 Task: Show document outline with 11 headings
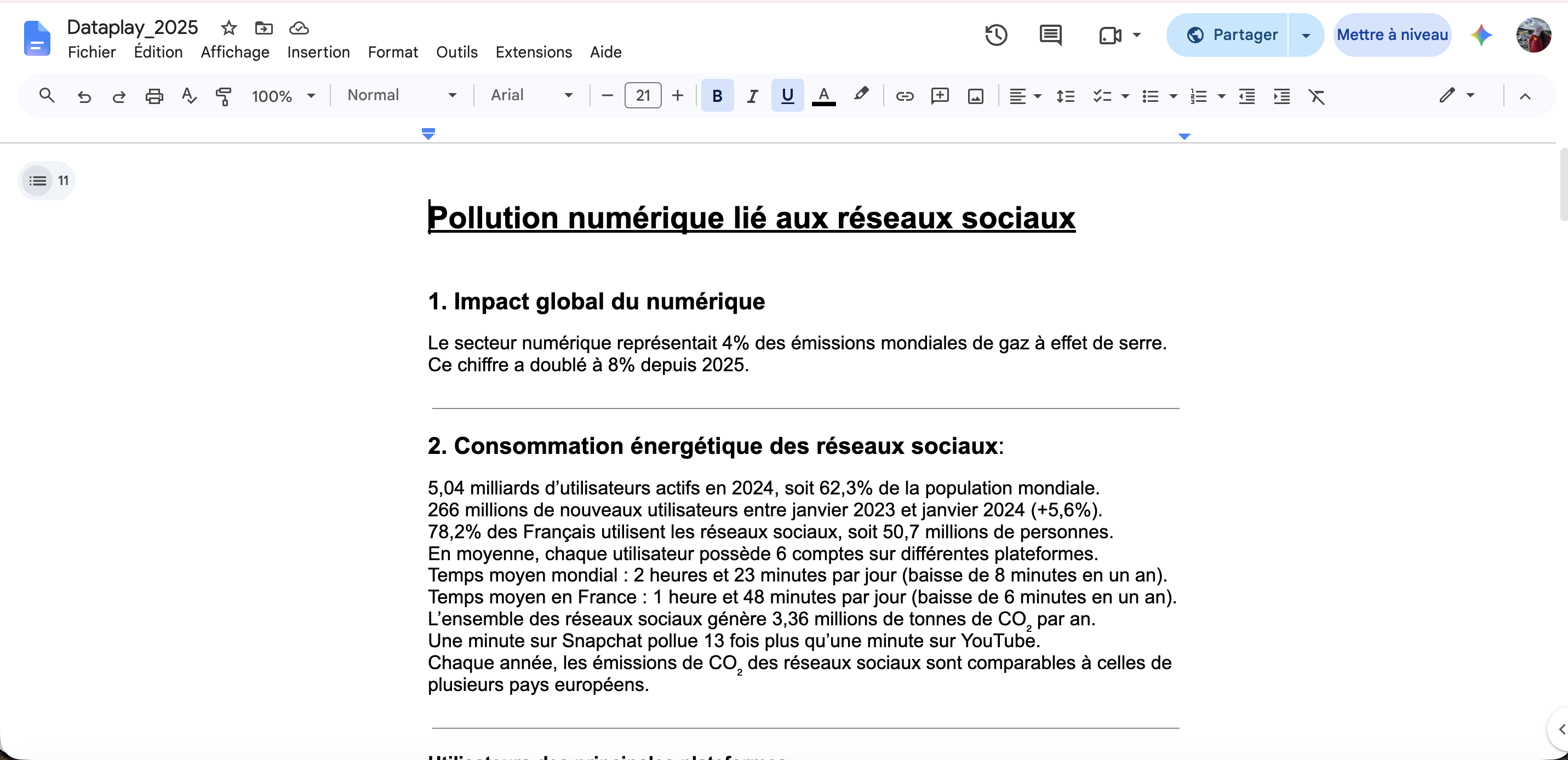click(47, 180)
